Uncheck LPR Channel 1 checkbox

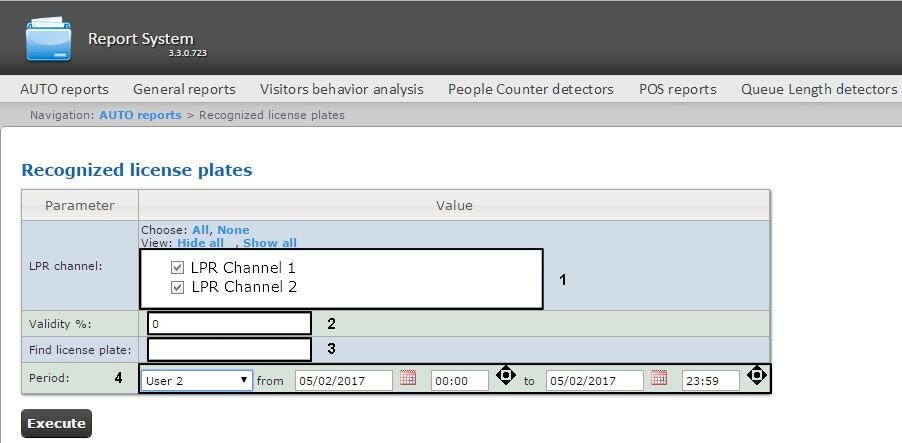tap(177, 268)
